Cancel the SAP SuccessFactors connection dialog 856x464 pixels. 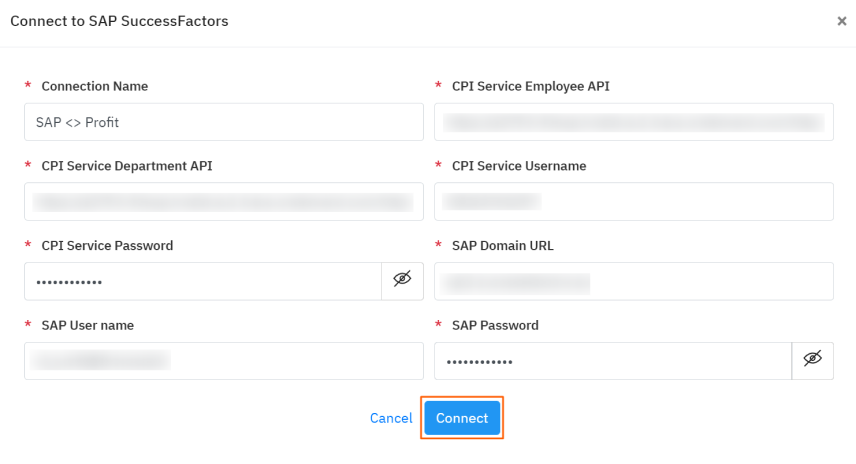pos(391,418)
